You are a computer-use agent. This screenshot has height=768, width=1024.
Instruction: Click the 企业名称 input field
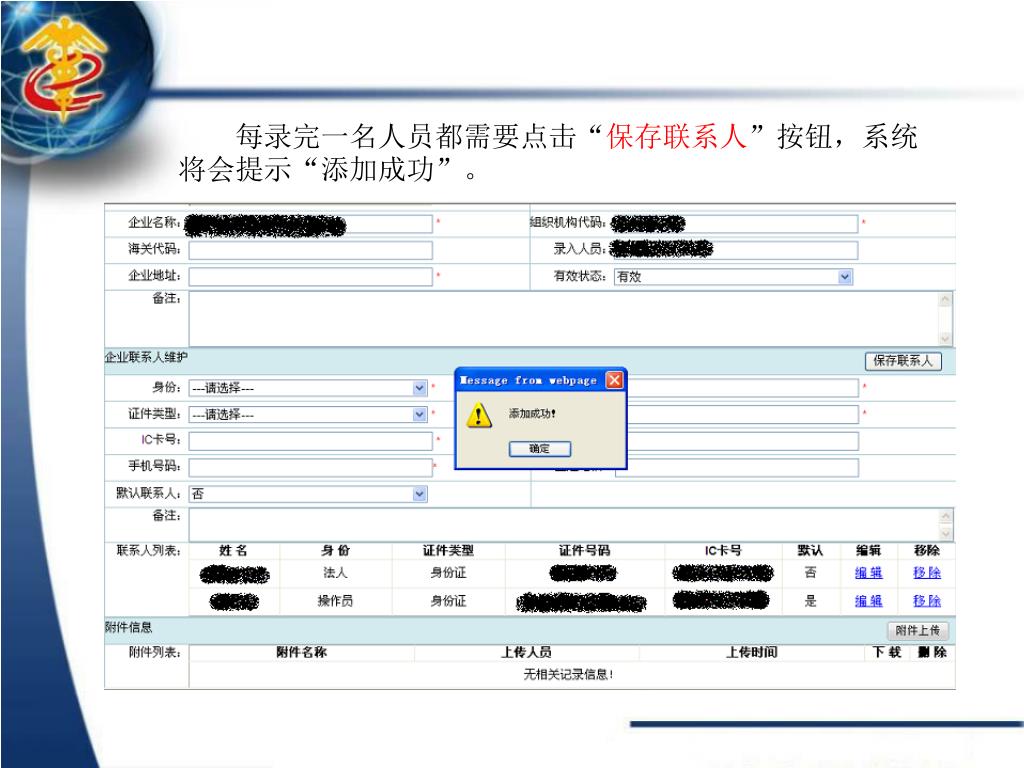310,224
